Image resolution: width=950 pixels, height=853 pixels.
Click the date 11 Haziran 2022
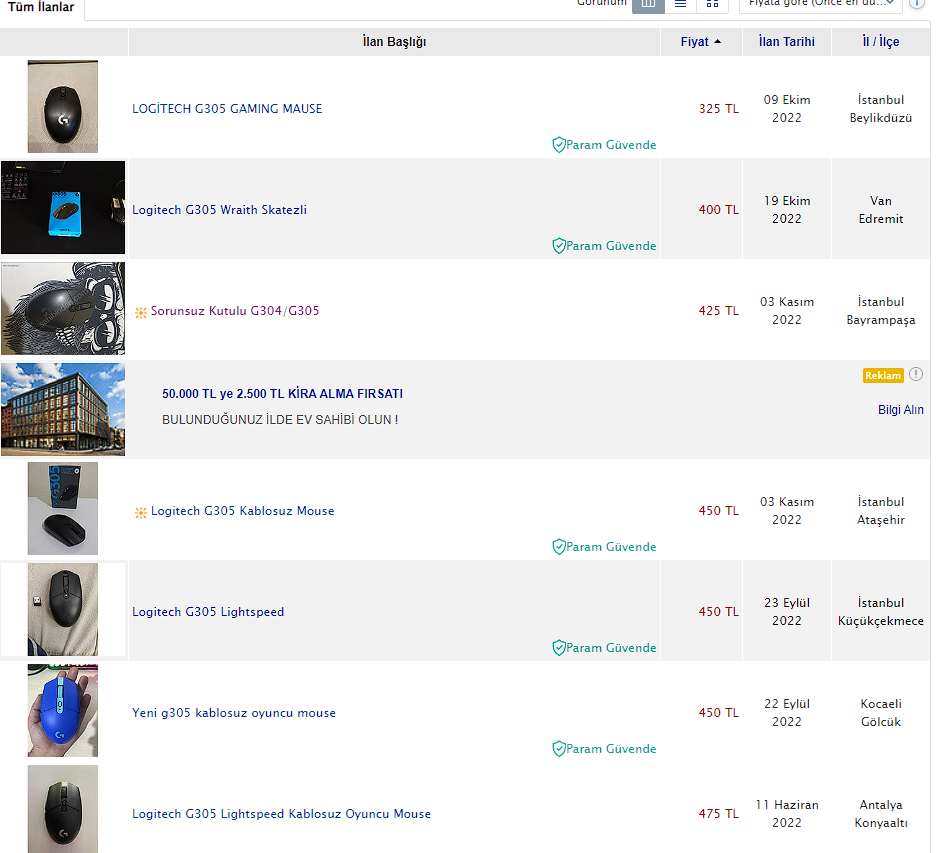pyautogui.click(x=786, y=814)
